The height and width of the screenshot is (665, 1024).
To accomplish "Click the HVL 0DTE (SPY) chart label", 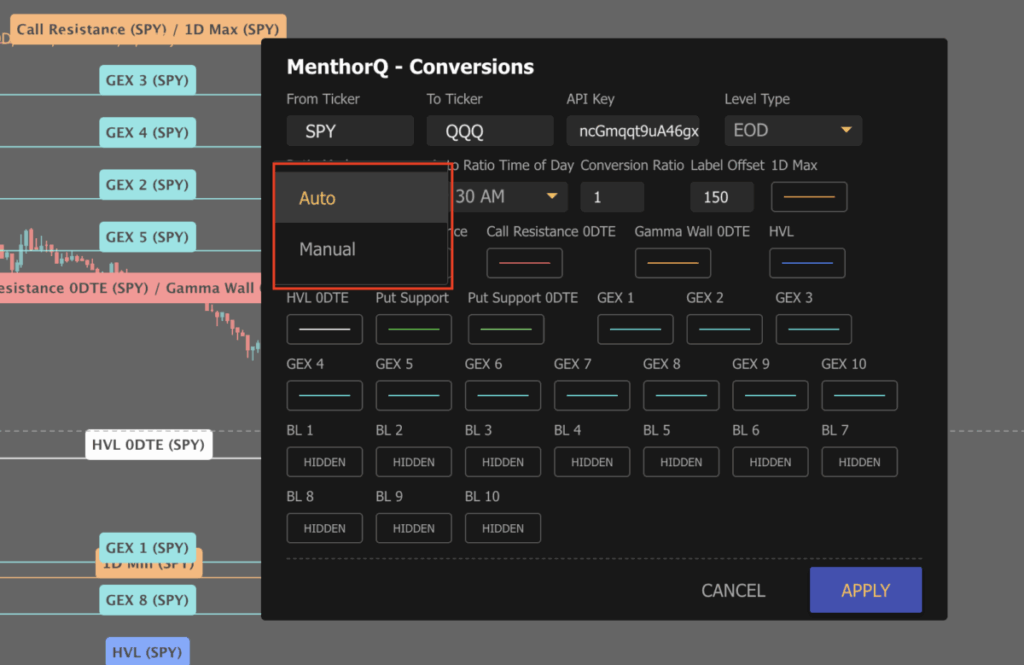I will (x=148, y=445).
